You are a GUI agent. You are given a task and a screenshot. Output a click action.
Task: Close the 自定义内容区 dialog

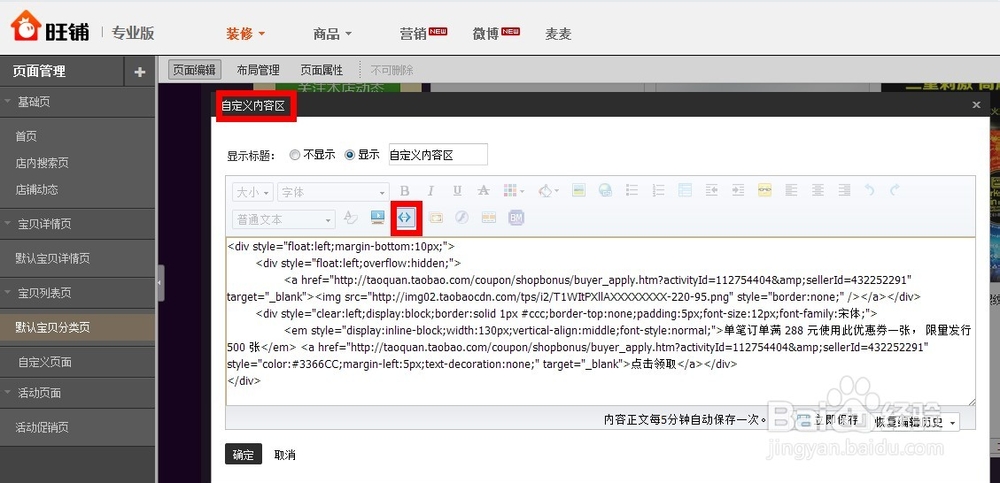tap(976, 105)
